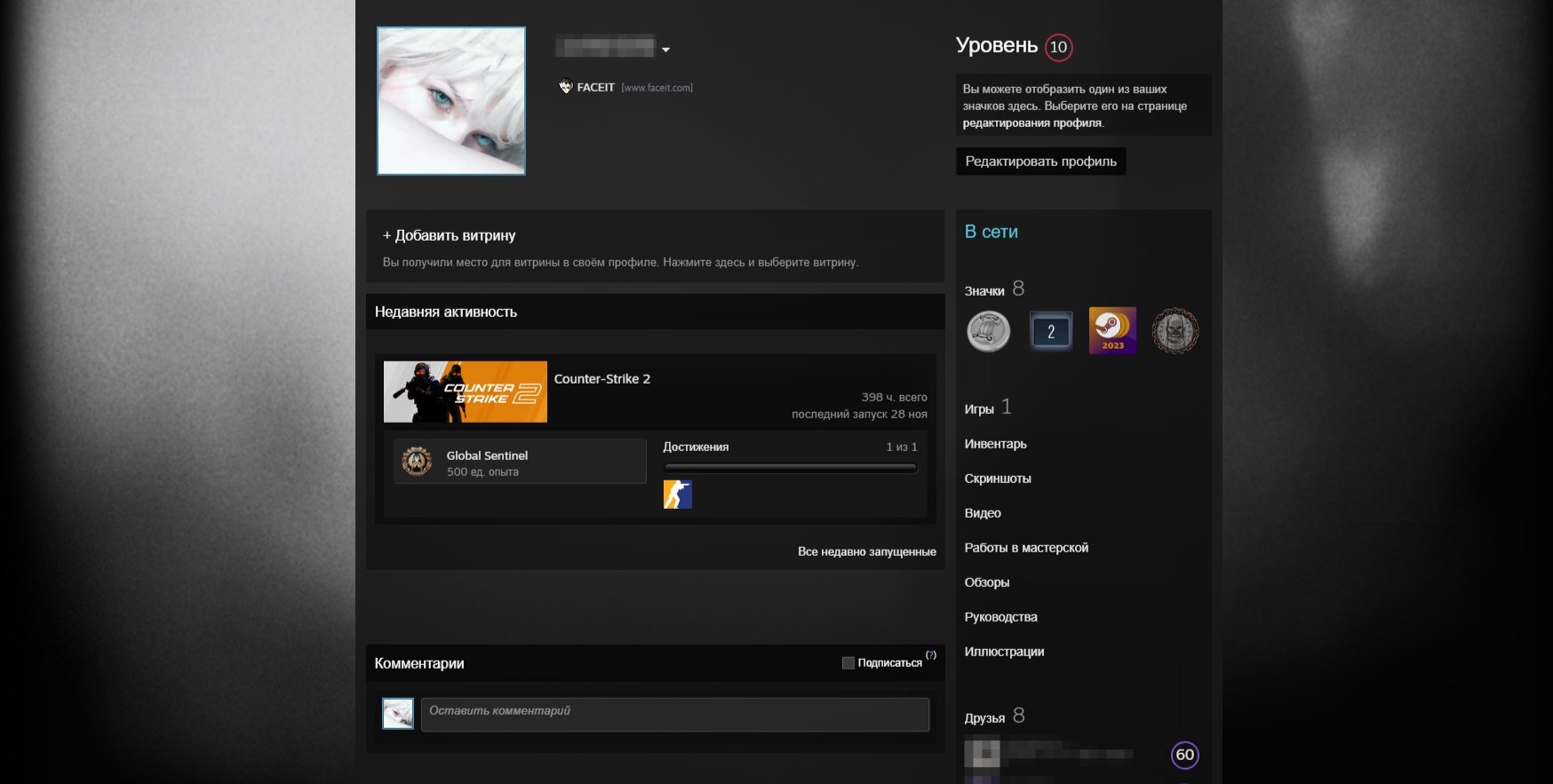Open the Руководства guides link
Image resolution: width=1553 pixels, height=784 pixels.
click(x=1001, y=617)
